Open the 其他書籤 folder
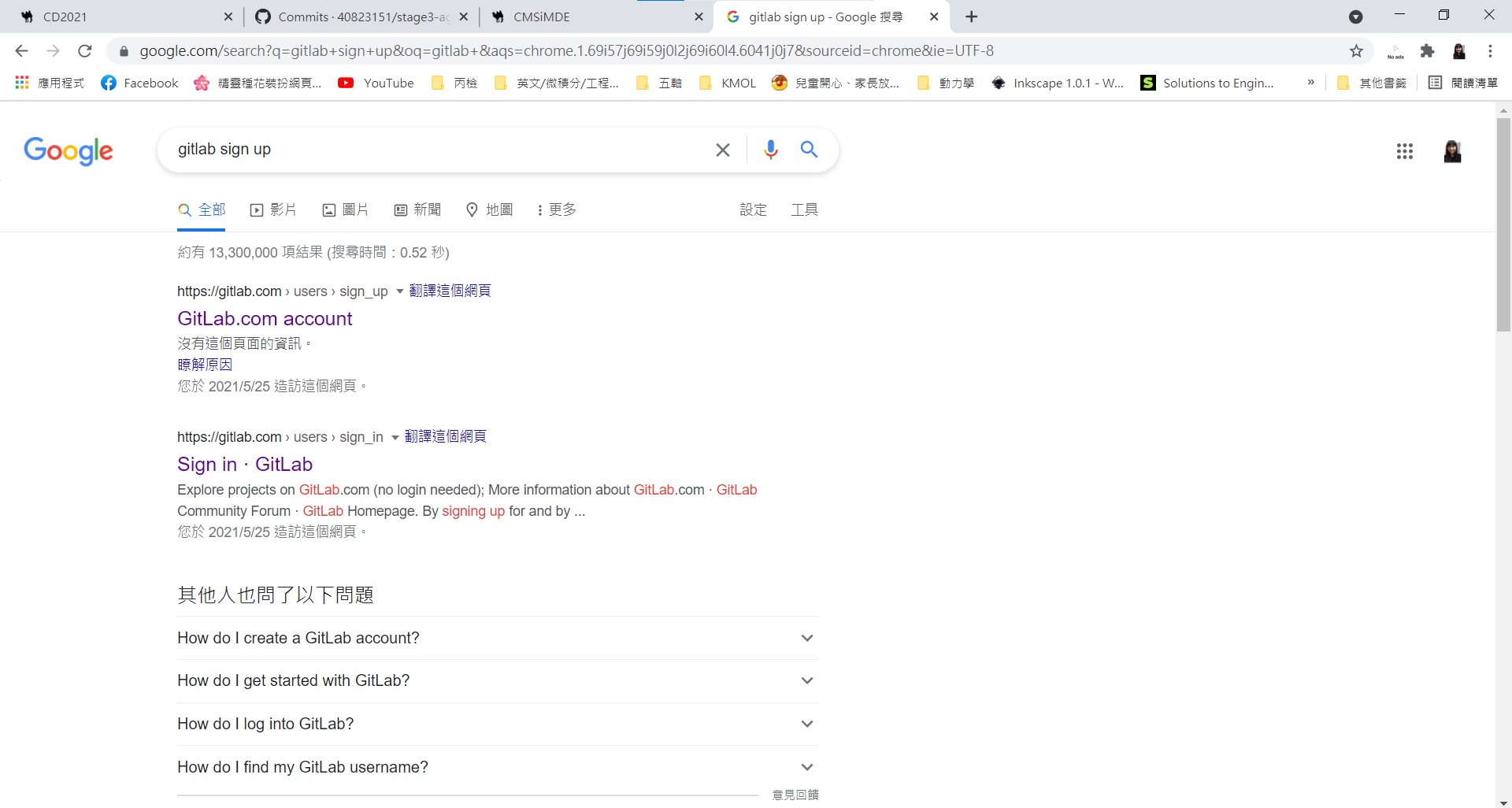Image resolution: width=1512 pixels, height=808 pixels. [1372, 83]
